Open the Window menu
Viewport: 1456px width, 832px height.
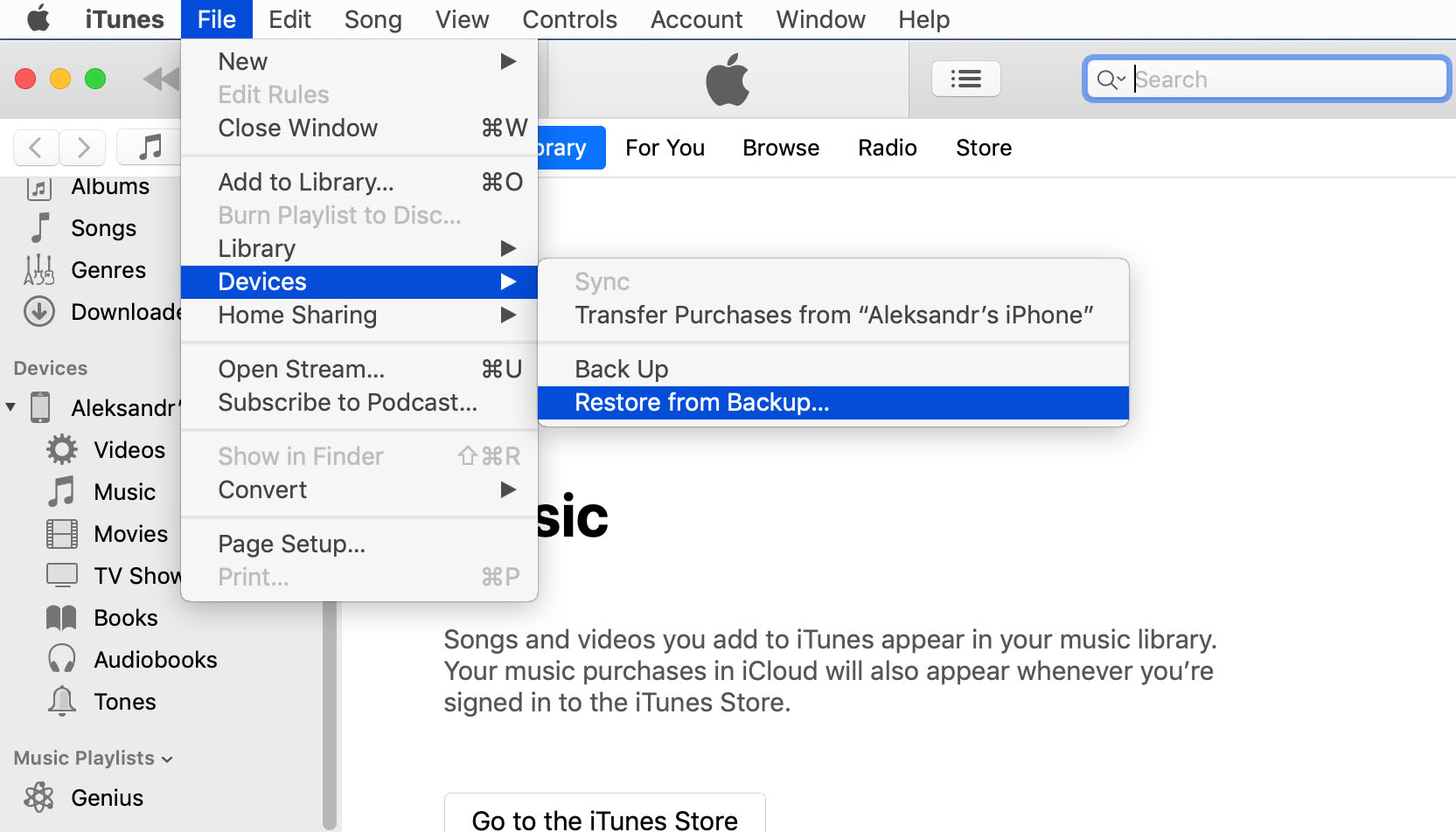(820, 19)
